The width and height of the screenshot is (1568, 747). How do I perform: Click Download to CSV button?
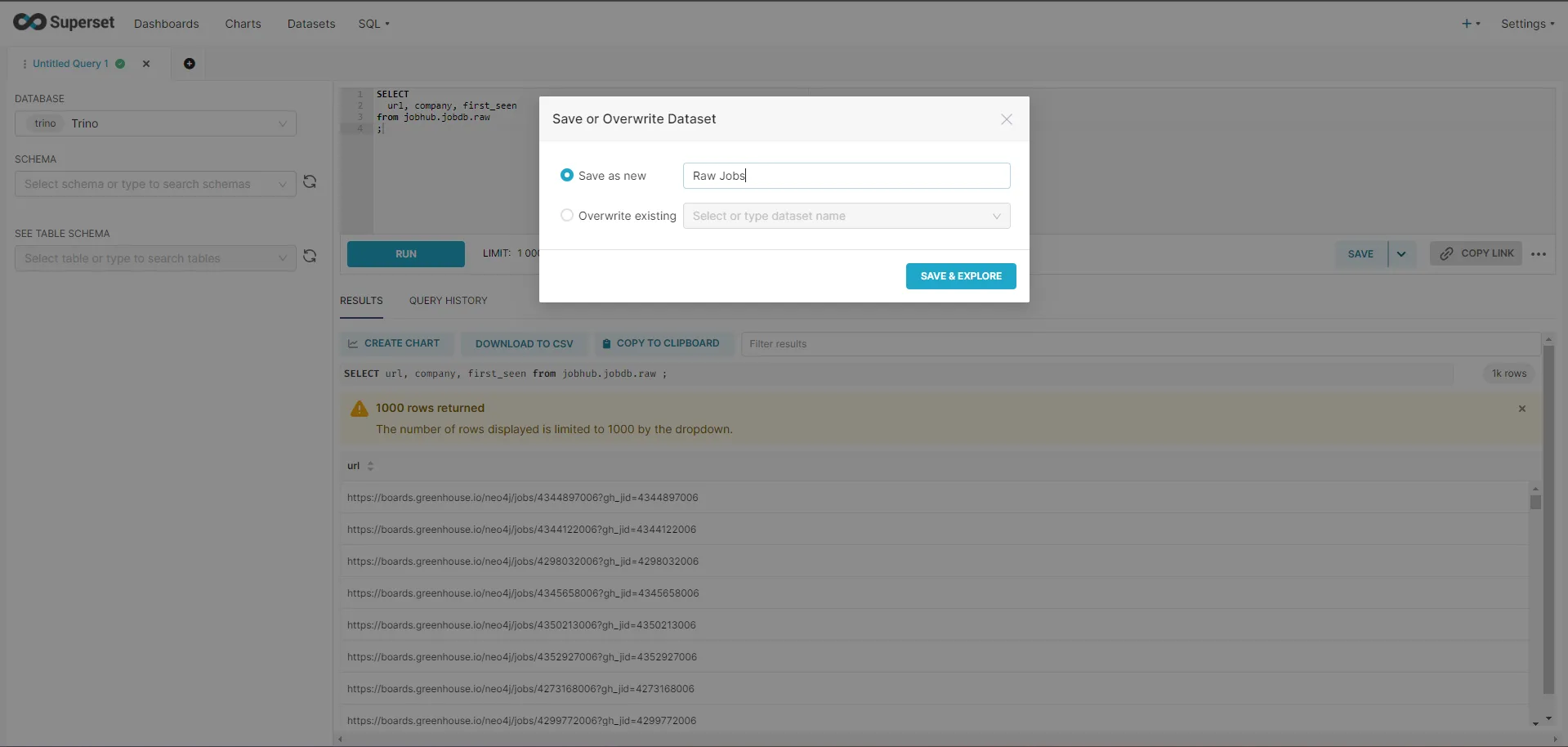click(x=524, y=344)
